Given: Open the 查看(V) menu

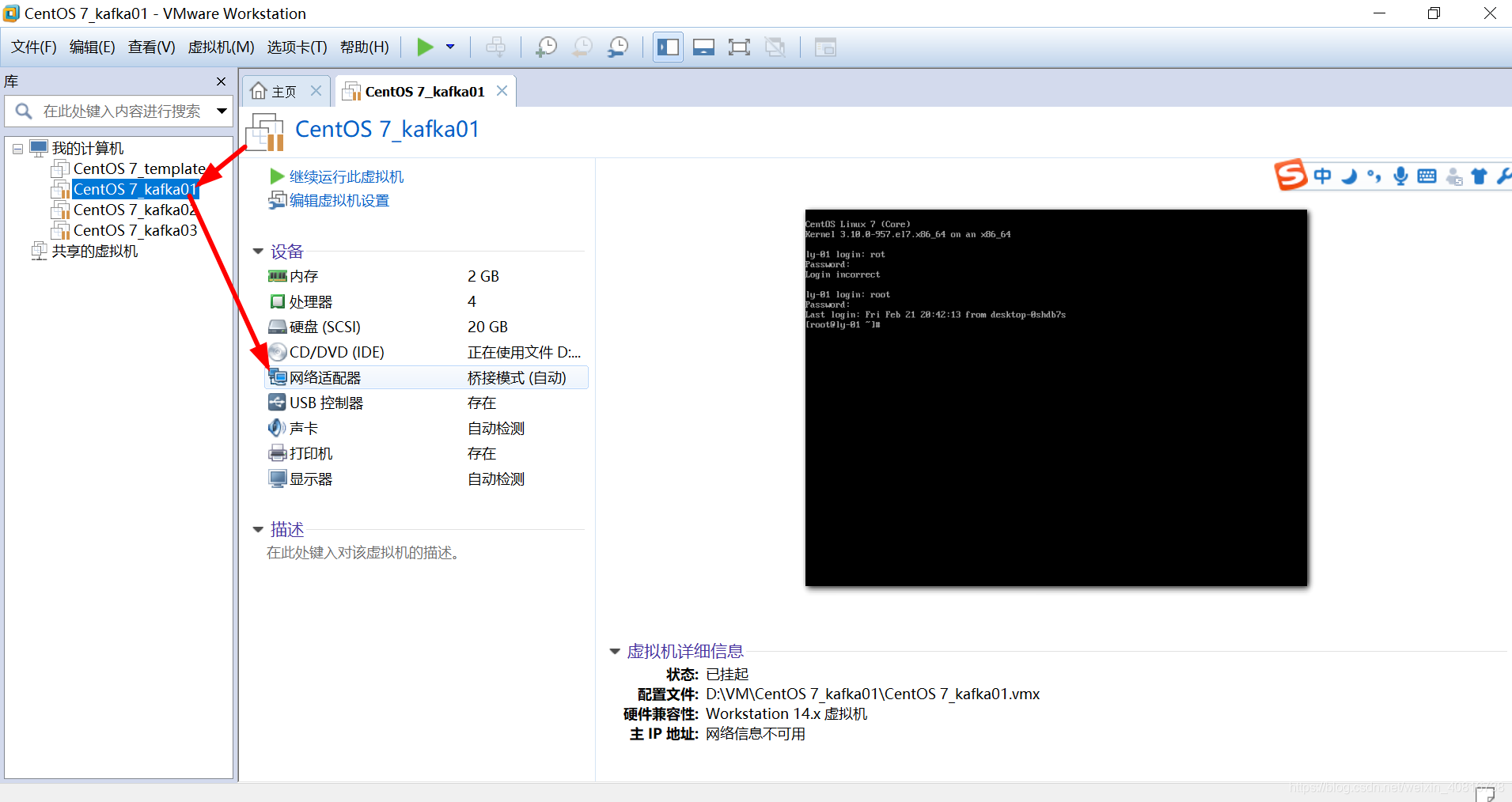Looking at the screenshot, I should coord(152,47).
